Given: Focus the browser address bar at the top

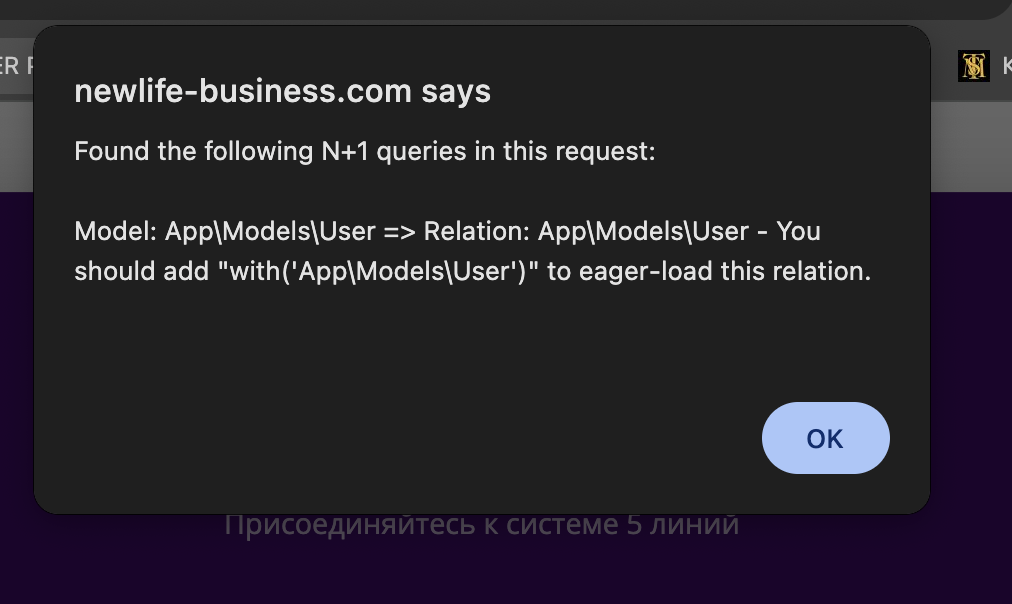Looking at the screenshot, I should point(500,8).
